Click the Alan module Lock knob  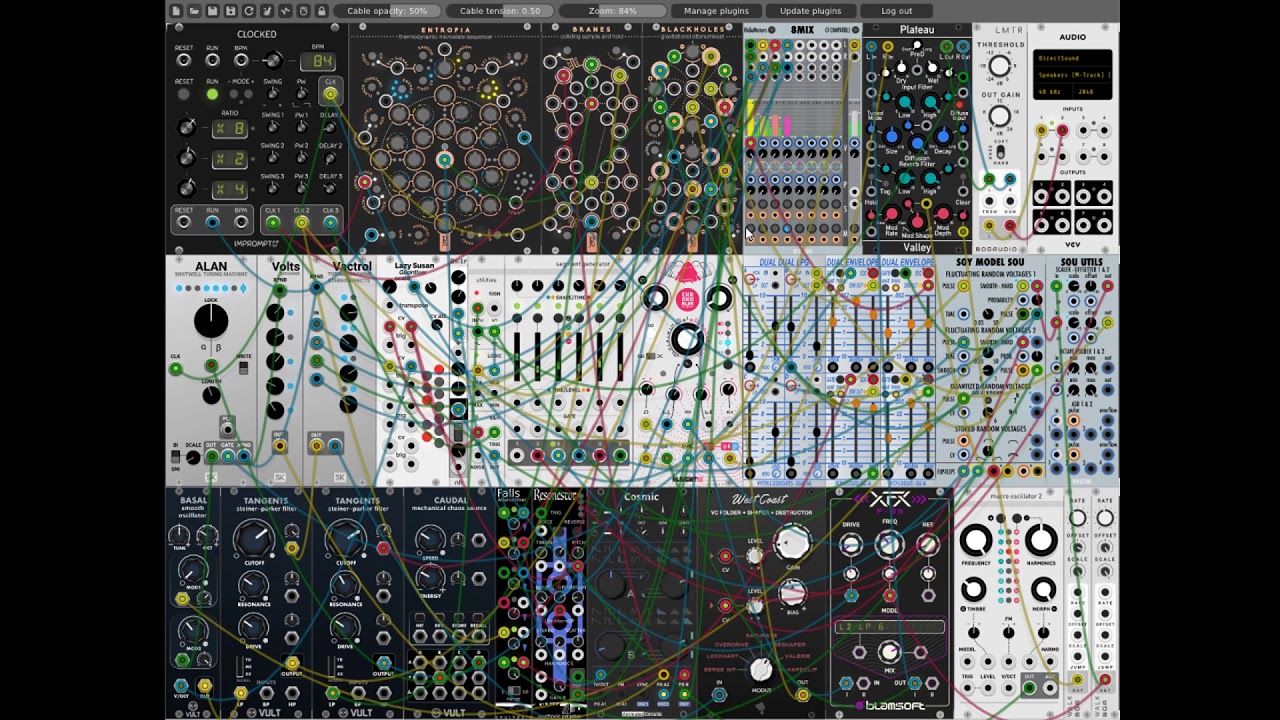pyautogui.click(x=211, y=320)
